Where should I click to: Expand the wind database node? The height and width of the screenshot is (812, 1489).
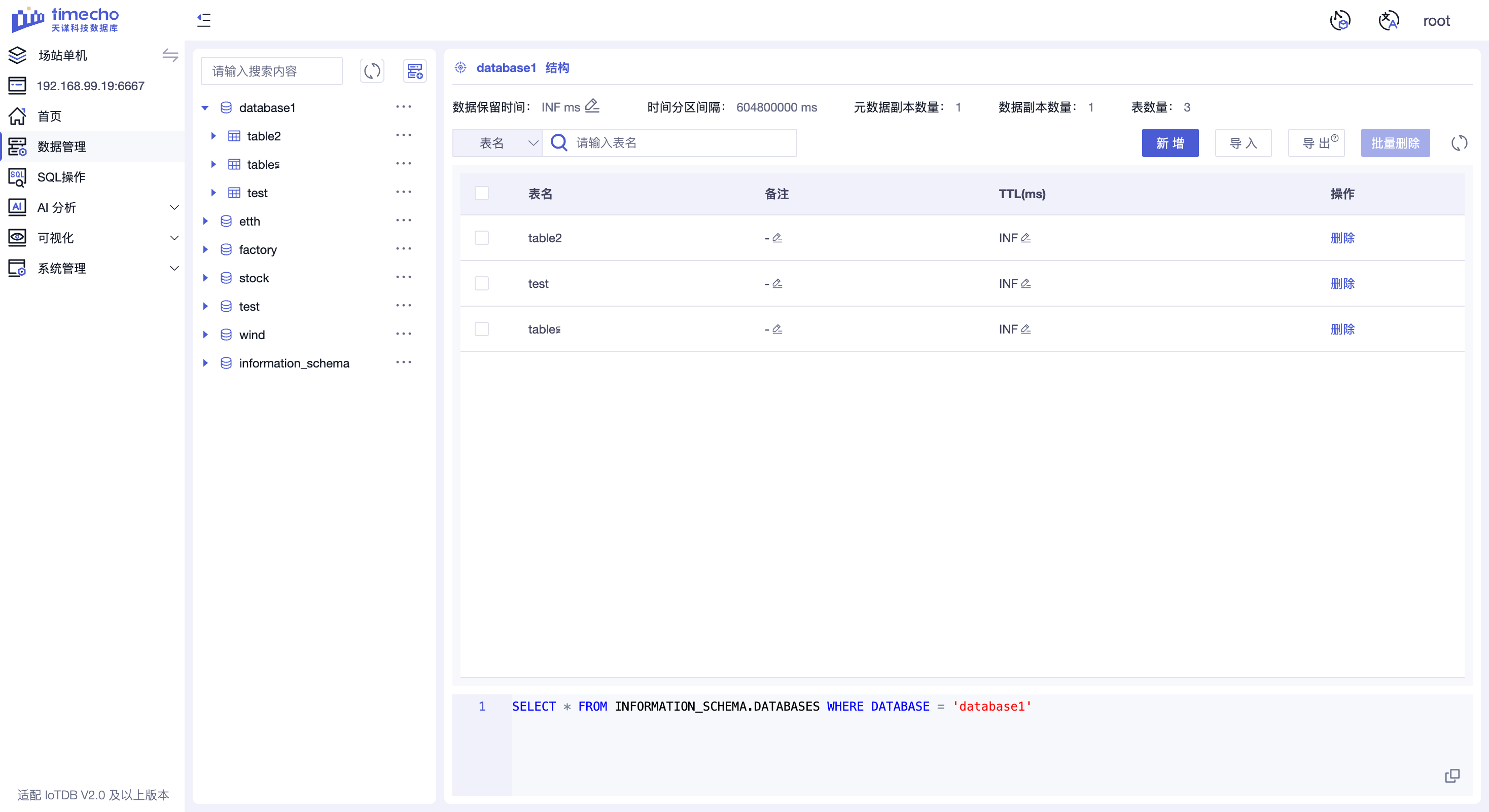(x=205, y=335)
